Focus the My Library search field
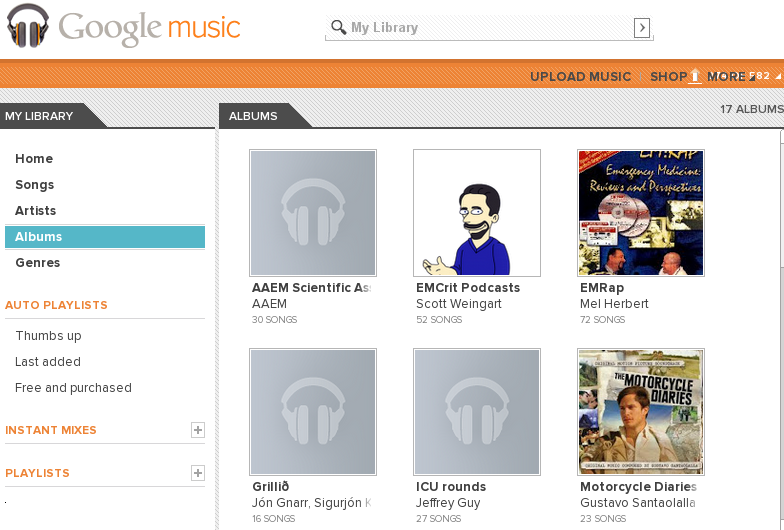Screen dimensions: 784x530 [x=489, y=28]
